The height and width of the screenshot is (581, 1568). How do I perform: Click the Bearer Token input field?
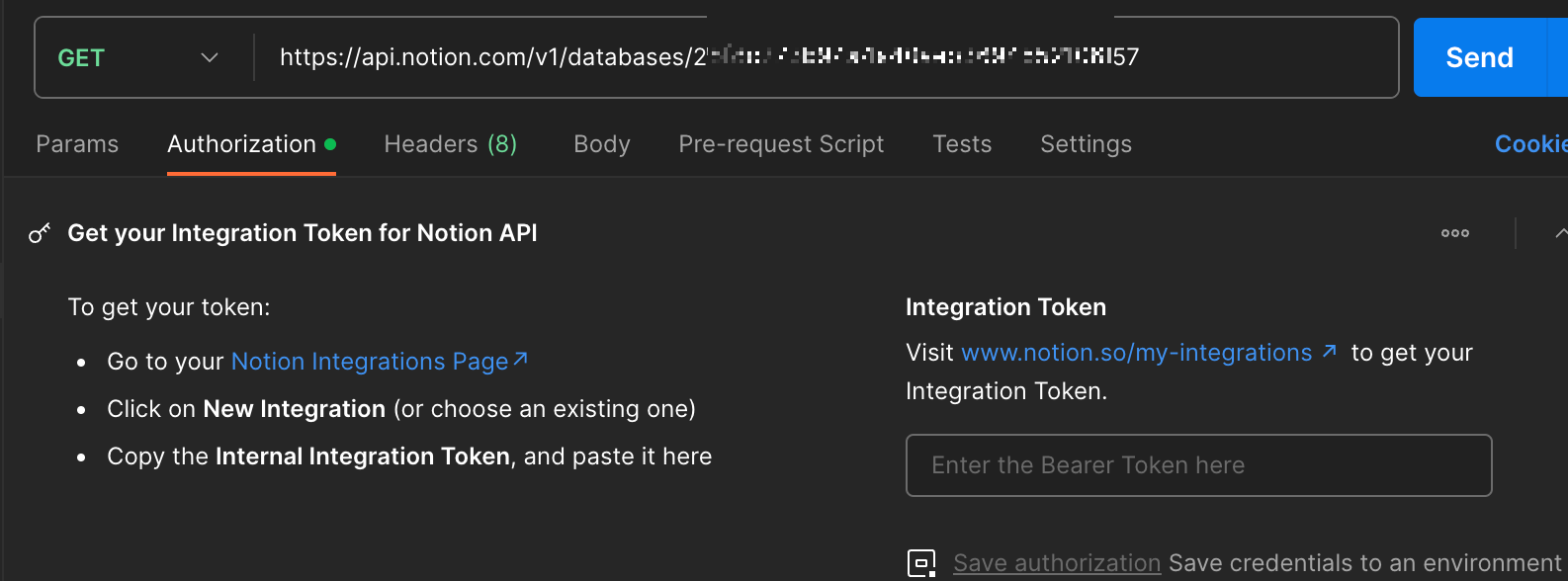click(1198, 465)
